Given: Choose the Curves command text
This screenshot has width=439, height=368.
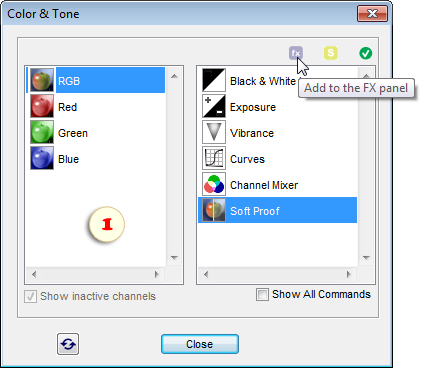Looking at the screenshot, I should (x=247, y=159).
